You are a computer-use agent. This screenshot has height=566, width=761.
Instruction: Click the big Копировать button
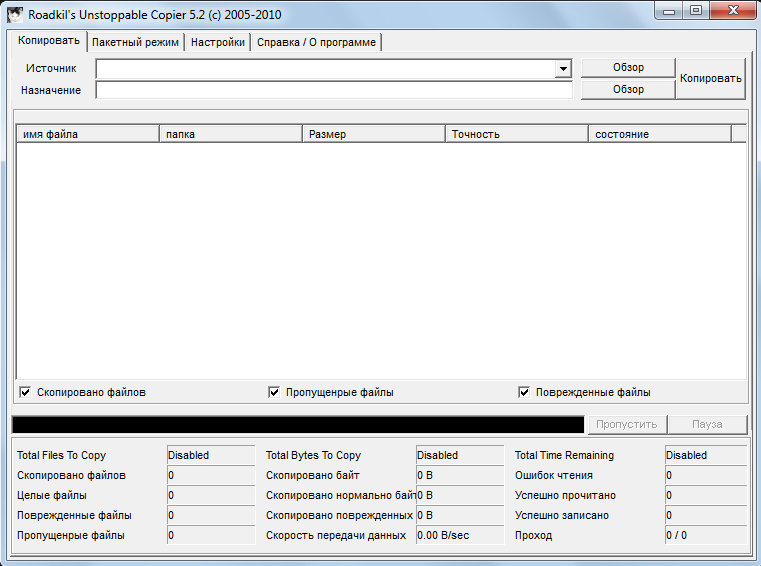711,79
